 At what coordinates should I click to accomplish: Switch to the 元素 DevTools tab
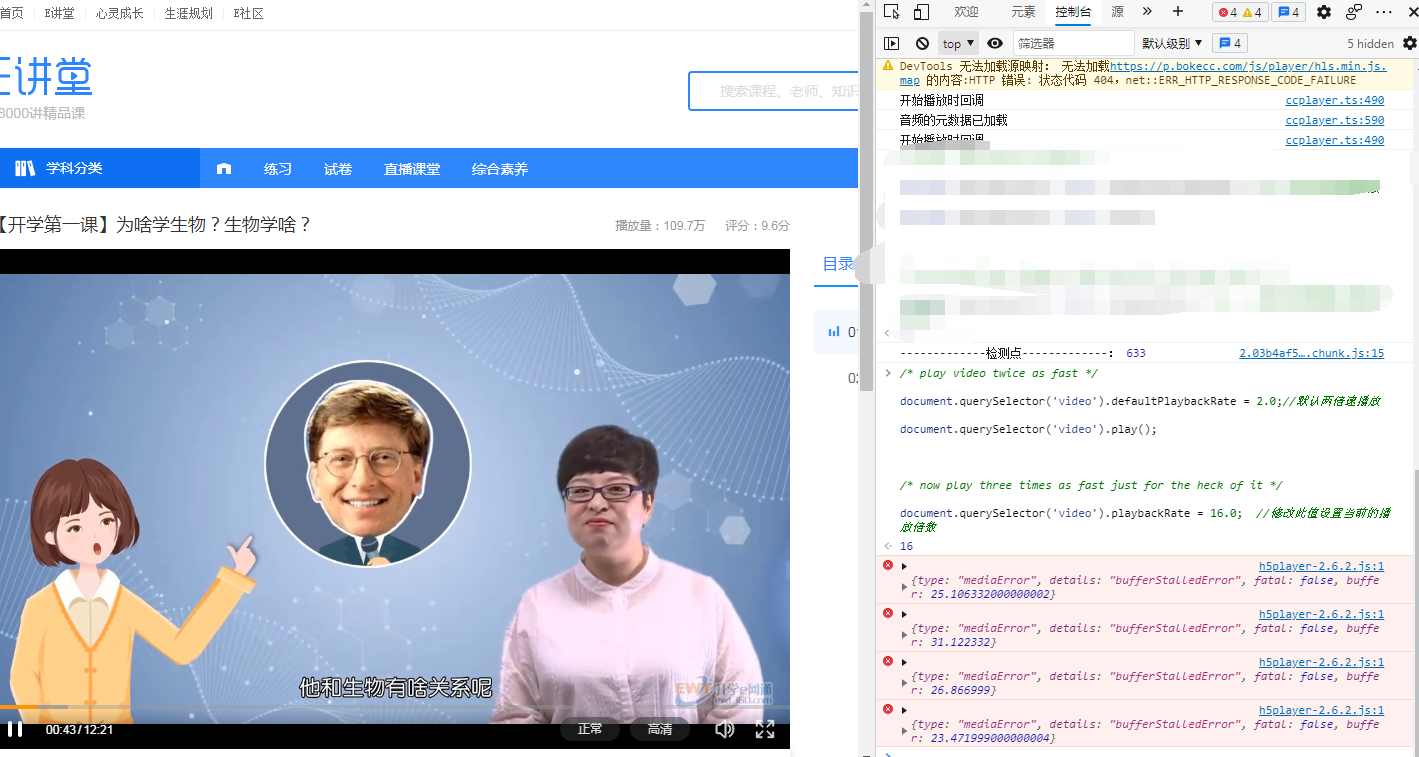(x=1022, y=12)
